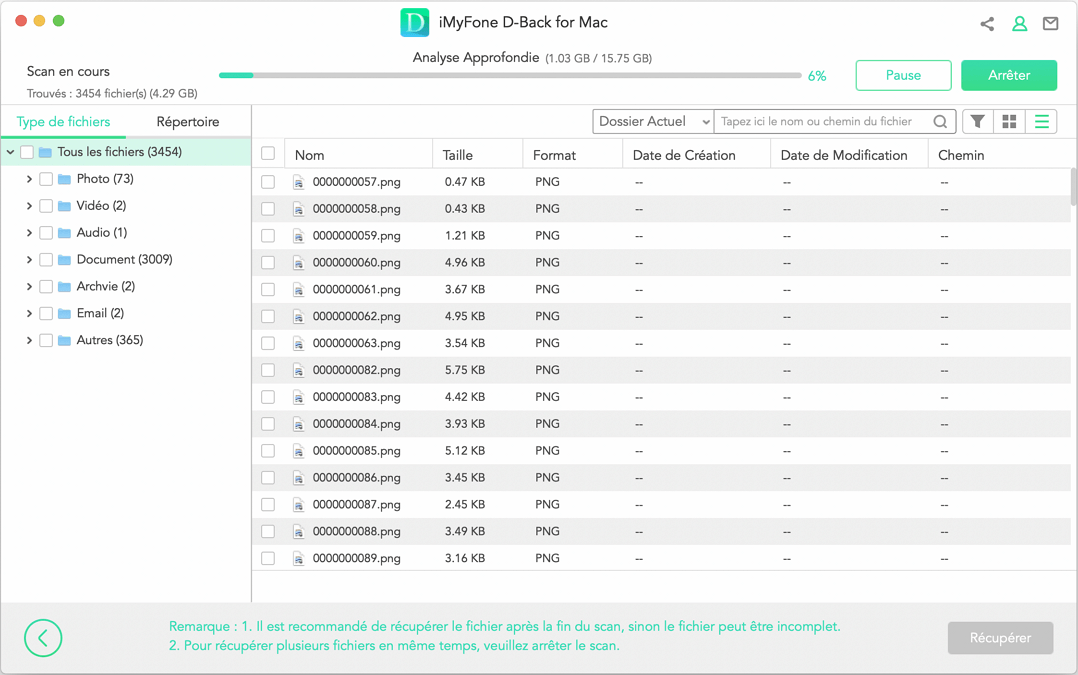Click the share icon in title bar
This screenshot has width=1078, height=675.
987,24
